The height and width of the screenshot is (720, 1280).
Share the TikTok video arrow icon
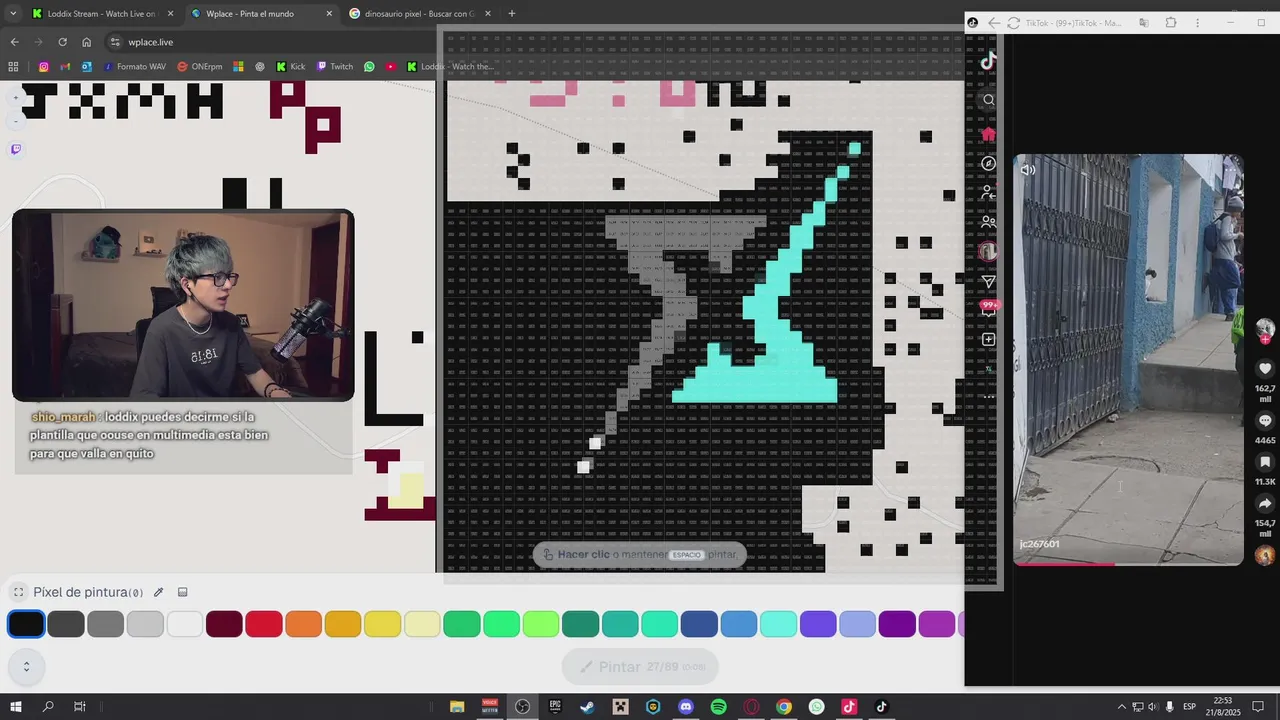[x=1265, y=504]
